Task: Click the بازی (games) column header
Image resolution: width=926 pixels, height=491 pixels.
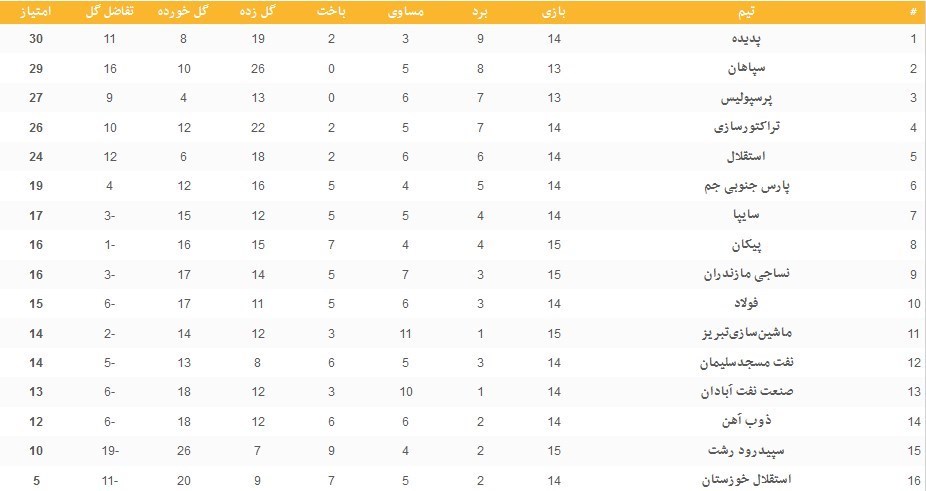Action: point(553,12)
